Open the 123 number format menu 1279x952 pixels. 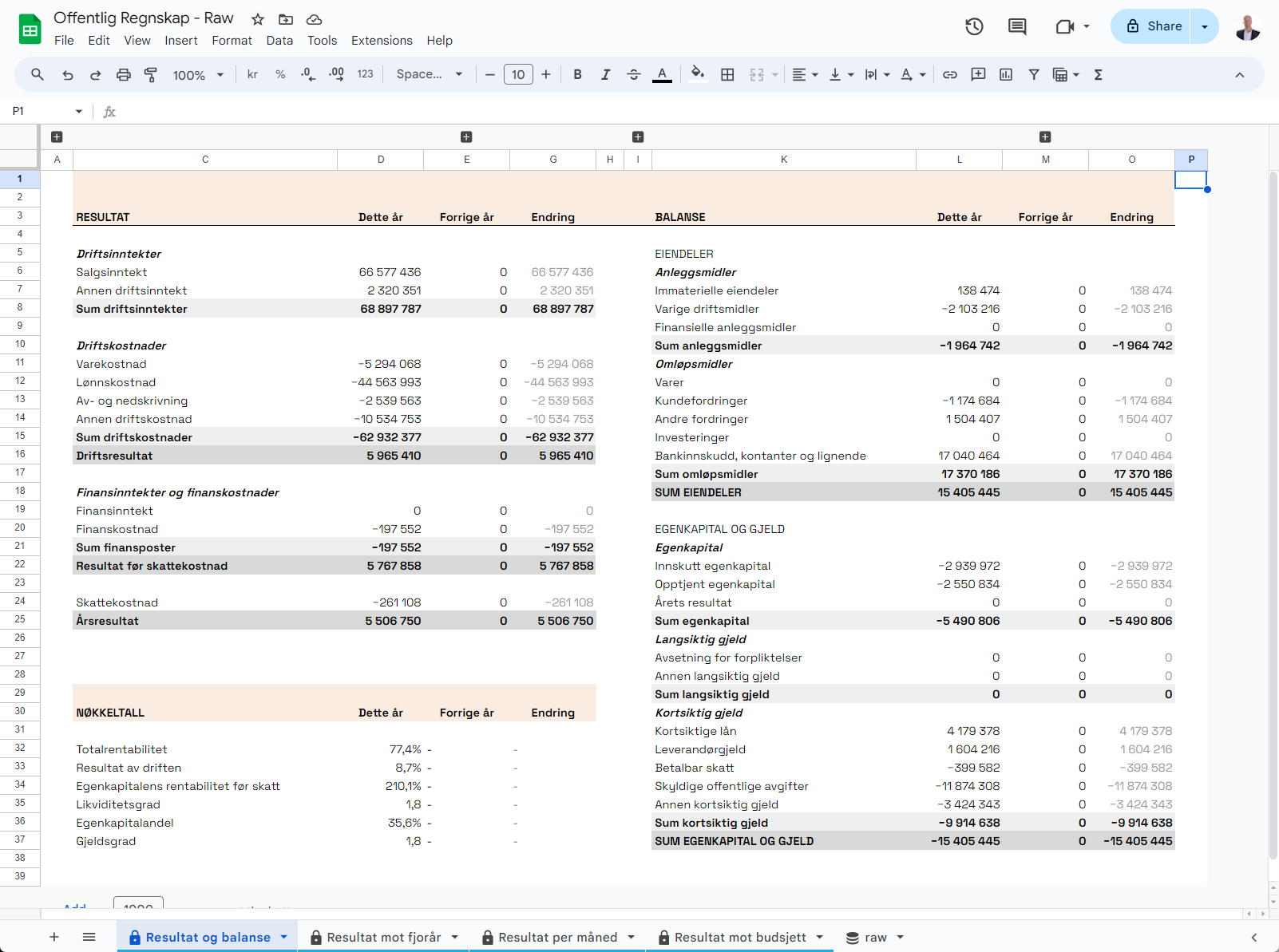click(x=366, y=74)
